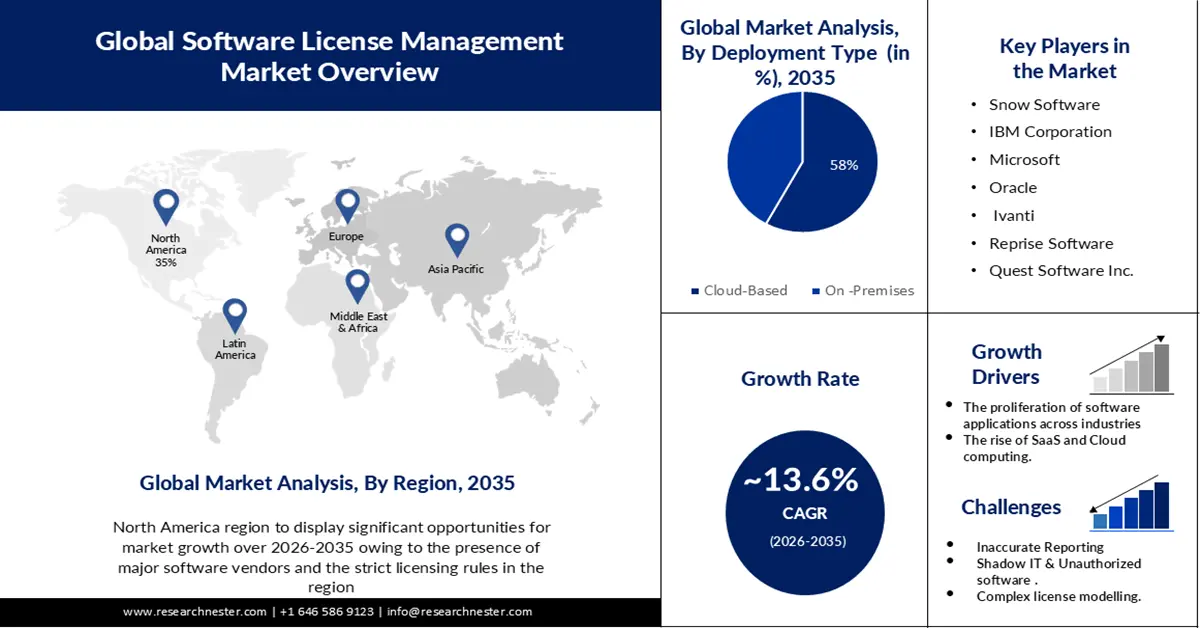The image size is (1200, 628).
Task: Click the Complex license modelling bullet
Action: coord(1059,596)
